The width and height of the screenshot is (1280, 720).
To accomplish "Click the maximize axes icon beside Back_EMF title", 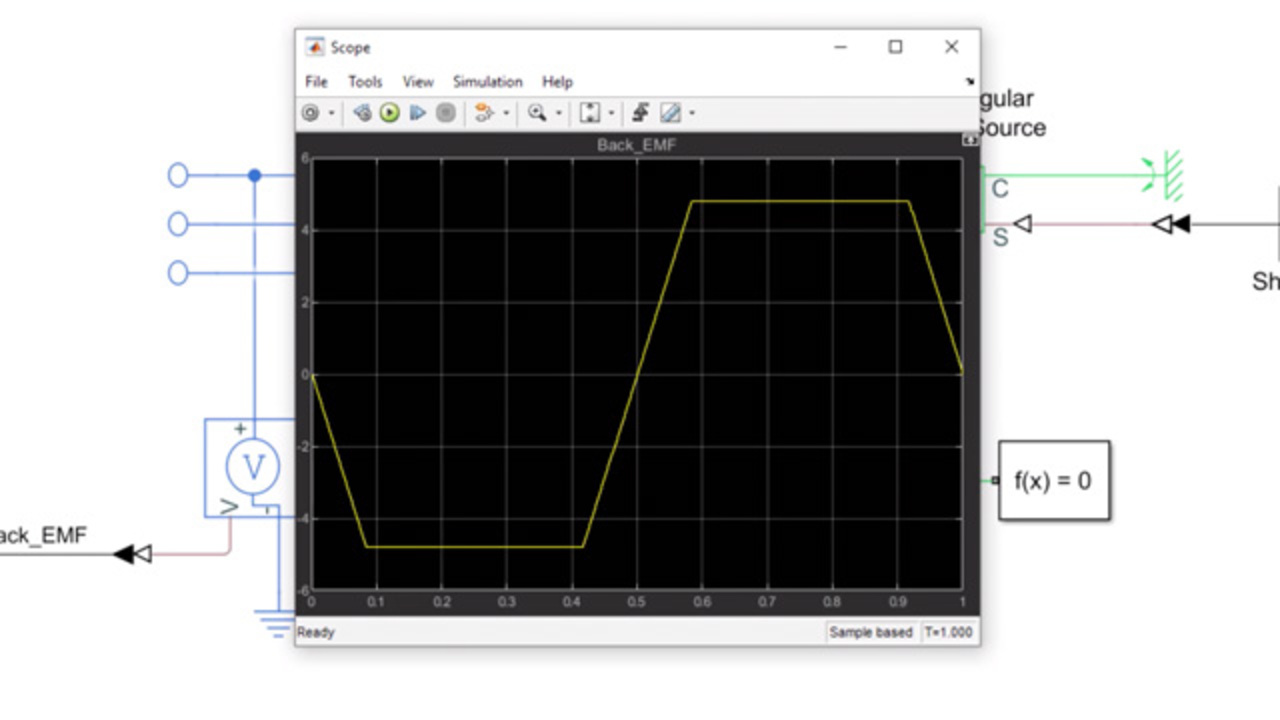I will 969,141.
